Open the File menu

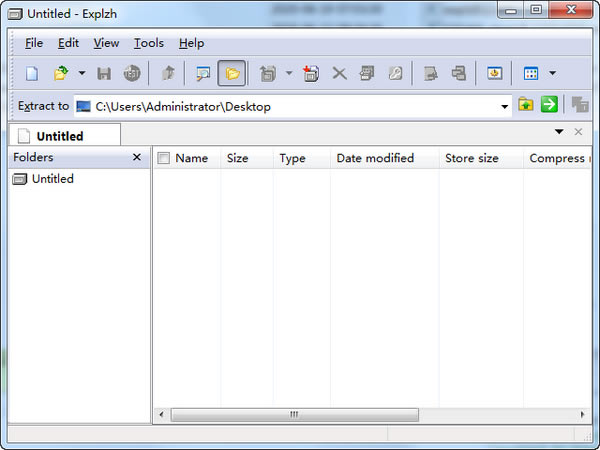pos(34,43)
